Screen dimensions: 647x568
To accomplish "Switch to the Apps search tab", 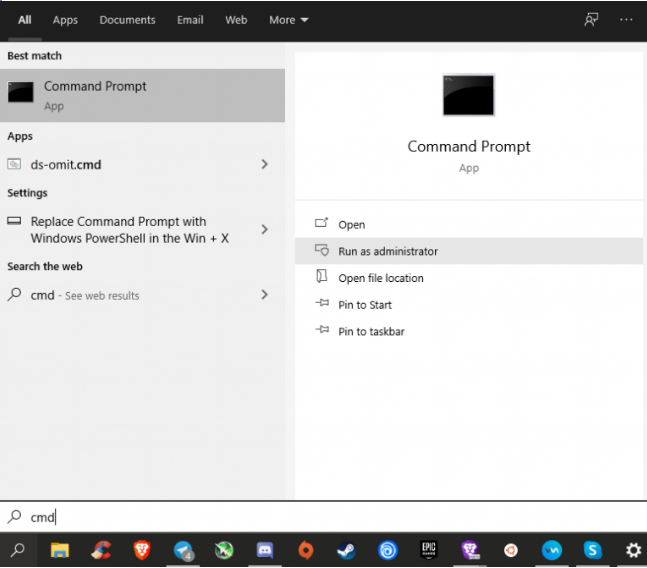I will tap(65, 20).
